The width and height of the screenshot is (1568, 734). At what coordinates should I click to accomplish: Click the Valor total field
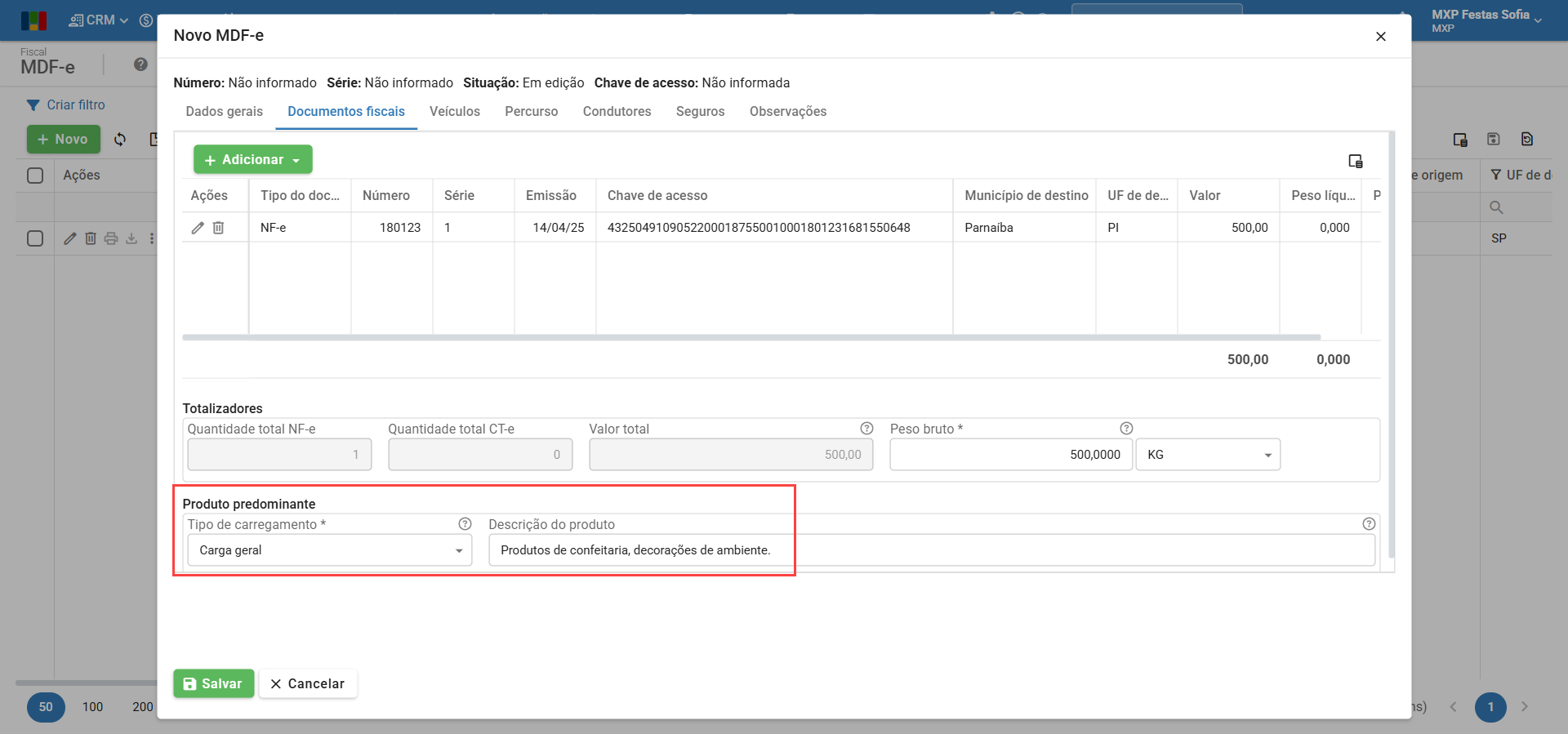tap(731, 455)
